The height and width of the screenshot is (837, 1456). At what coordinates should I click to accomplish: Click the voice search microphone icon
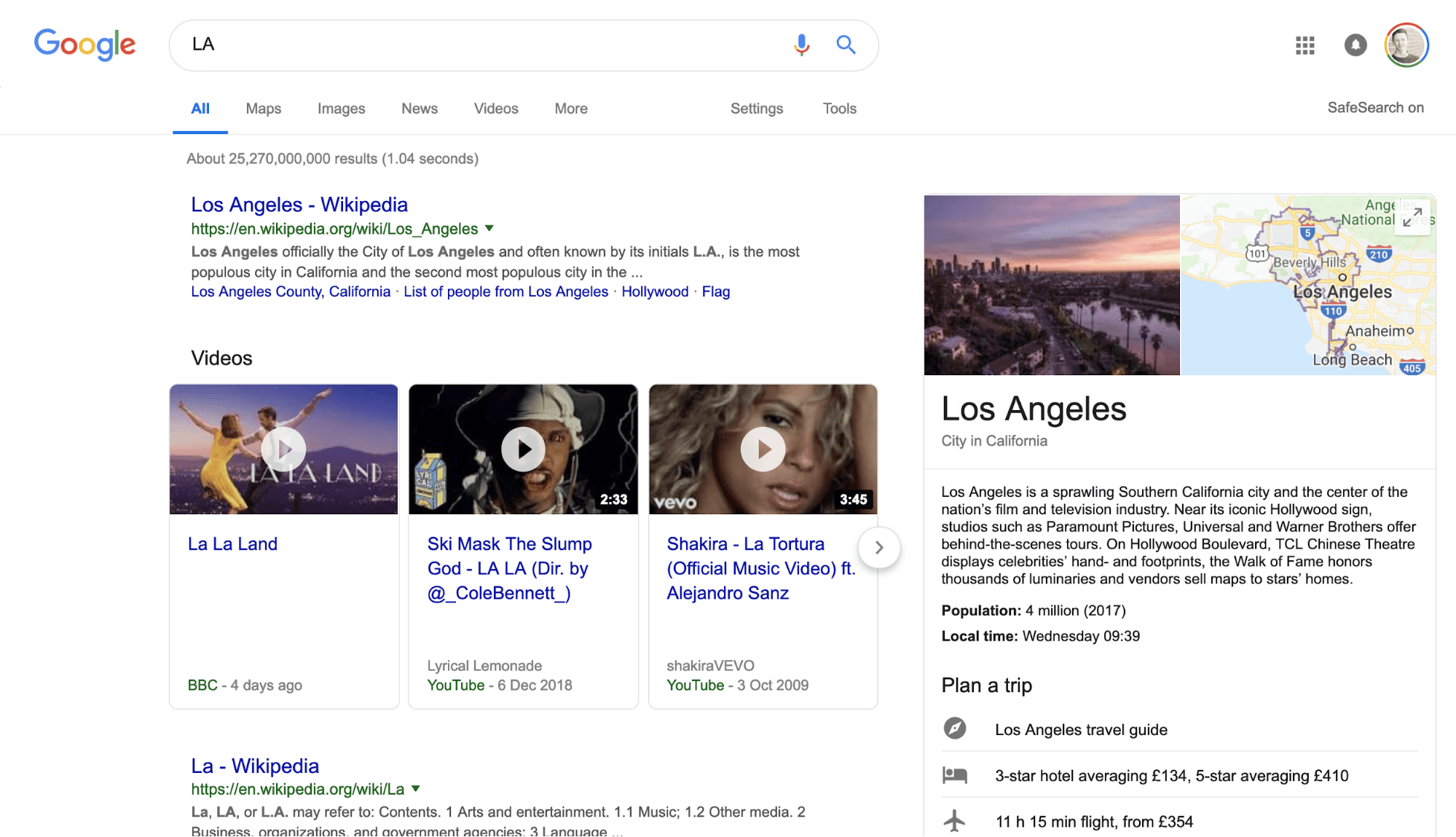pyautogui.click(x=801, y=45)
